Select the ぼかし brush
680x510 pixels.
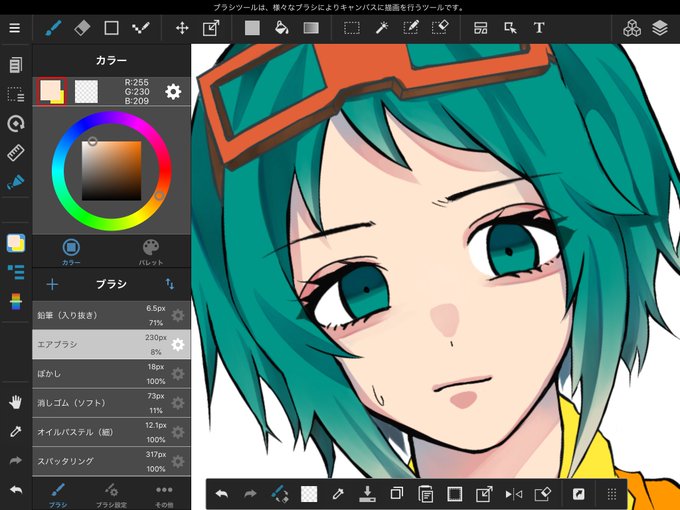click(x=111, y=373)
